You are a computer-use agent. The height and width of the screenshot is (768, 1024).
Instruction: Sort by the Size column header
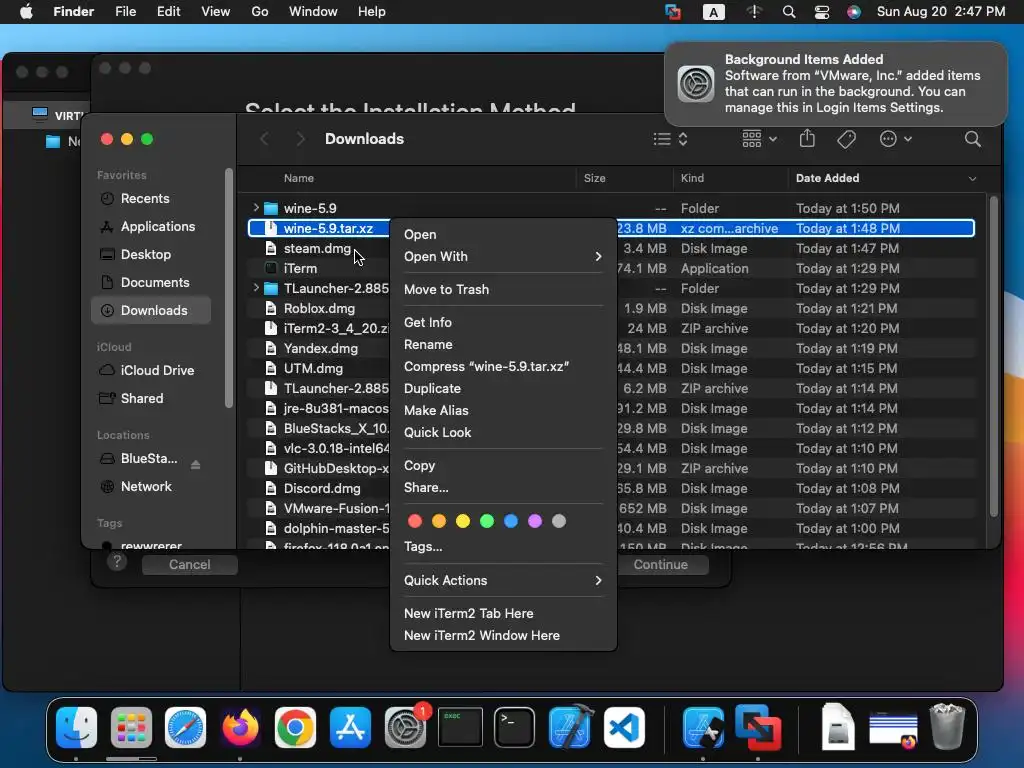pos(624,178)
